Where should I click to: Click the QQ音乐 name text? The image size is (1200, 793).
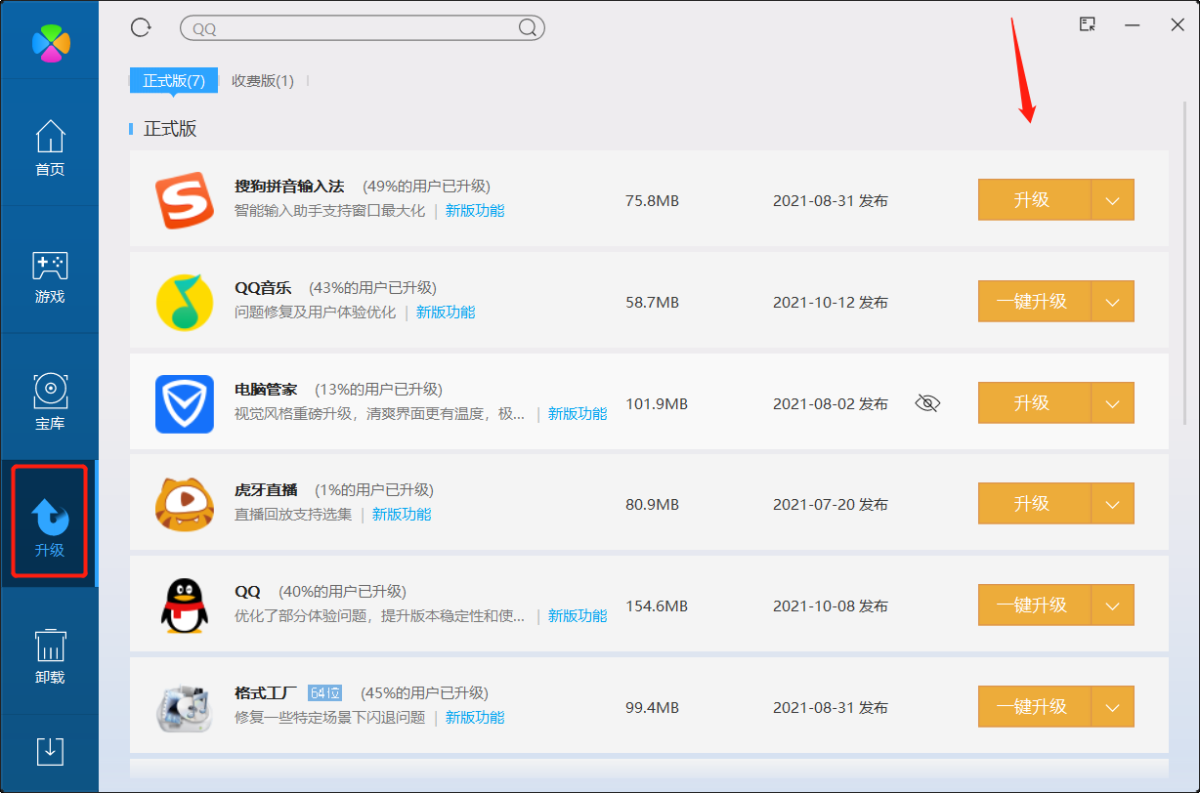(x=265, y=288)
